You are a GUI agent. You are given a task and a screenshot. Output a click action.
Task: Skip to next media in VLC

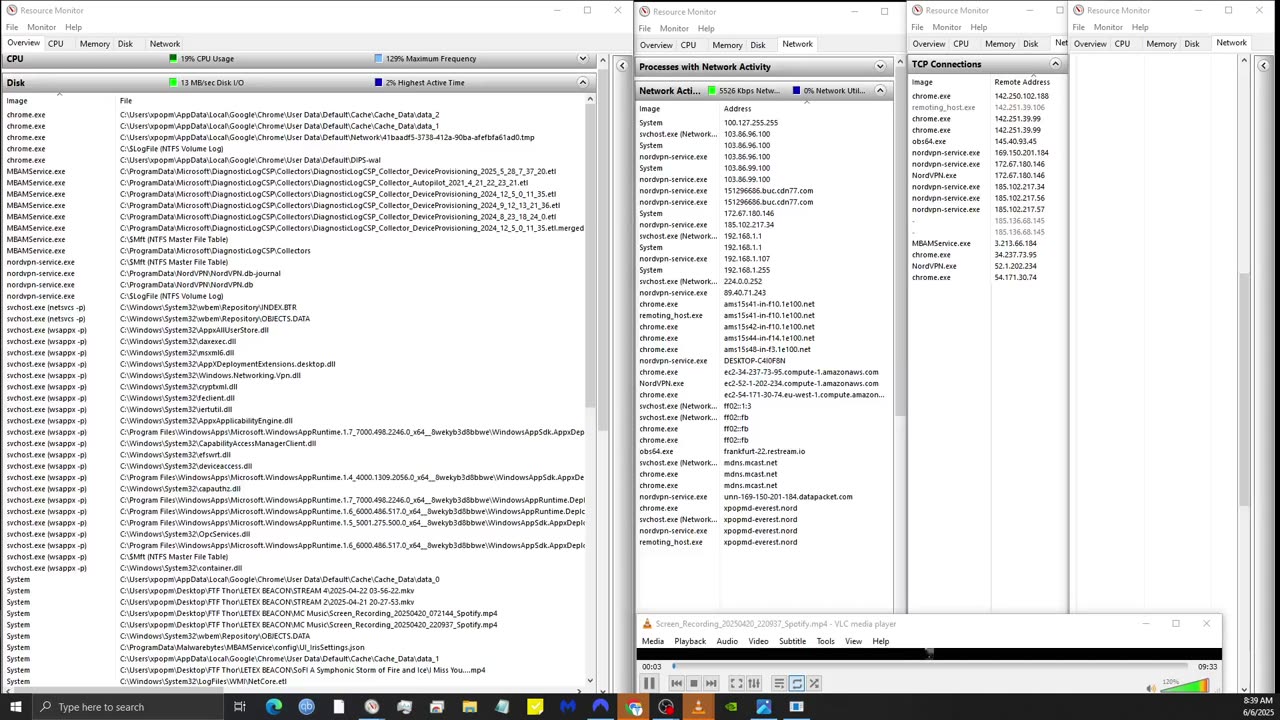[x=711, y=684]
